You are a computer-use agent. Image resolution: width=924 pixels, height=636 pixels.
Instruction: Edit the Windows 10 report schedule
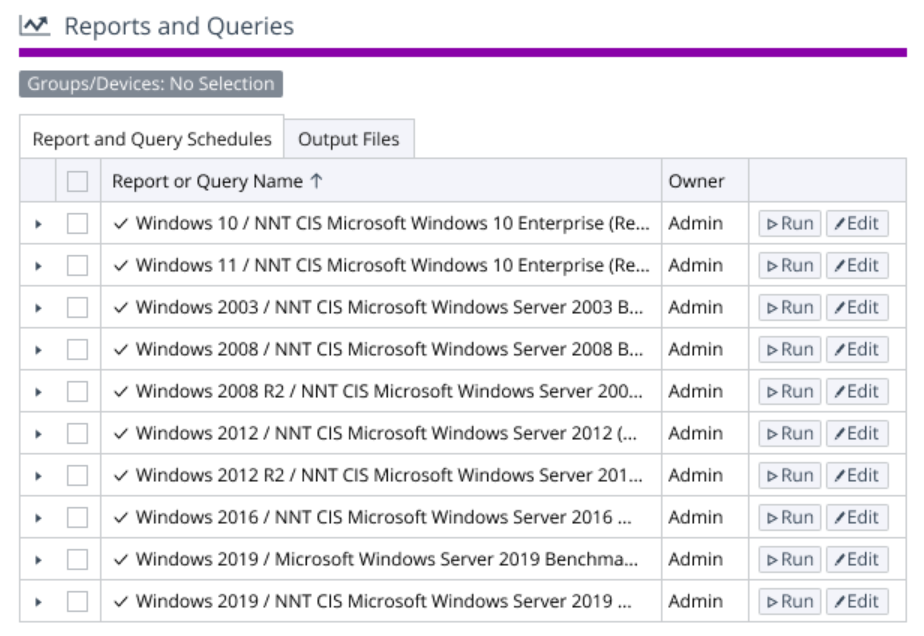point(857,224)
